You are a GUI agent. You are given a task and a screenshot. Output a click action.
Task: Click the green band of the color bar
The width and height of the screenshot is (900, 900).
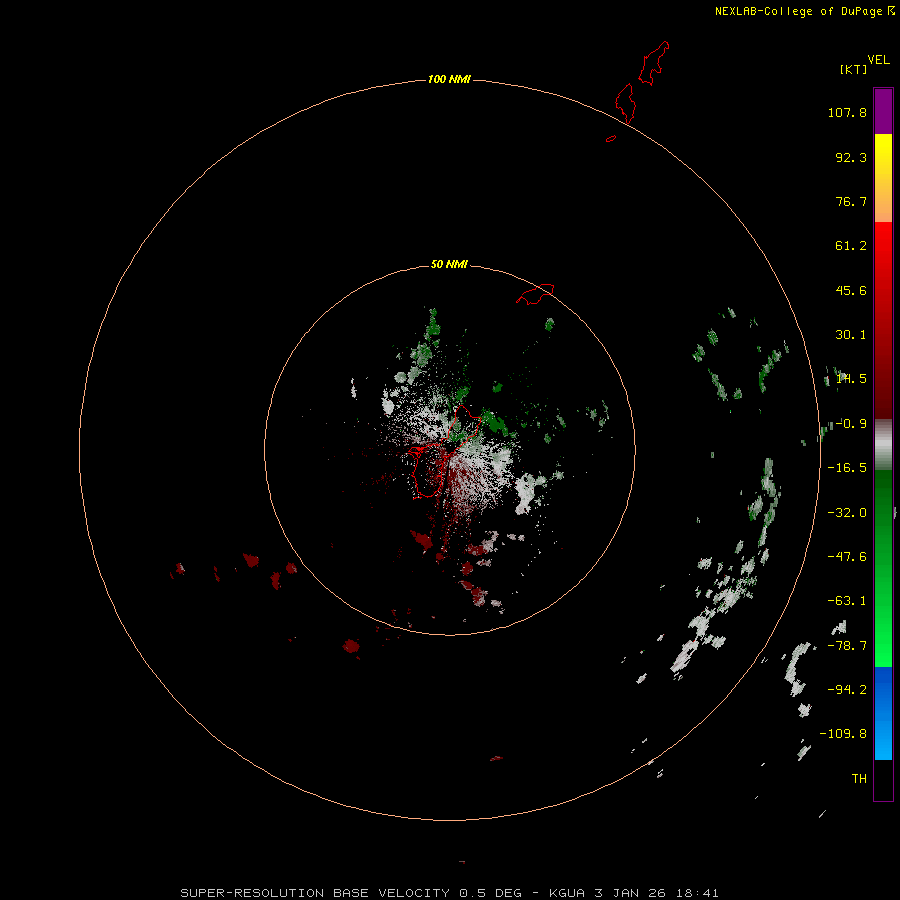[883, 568]
